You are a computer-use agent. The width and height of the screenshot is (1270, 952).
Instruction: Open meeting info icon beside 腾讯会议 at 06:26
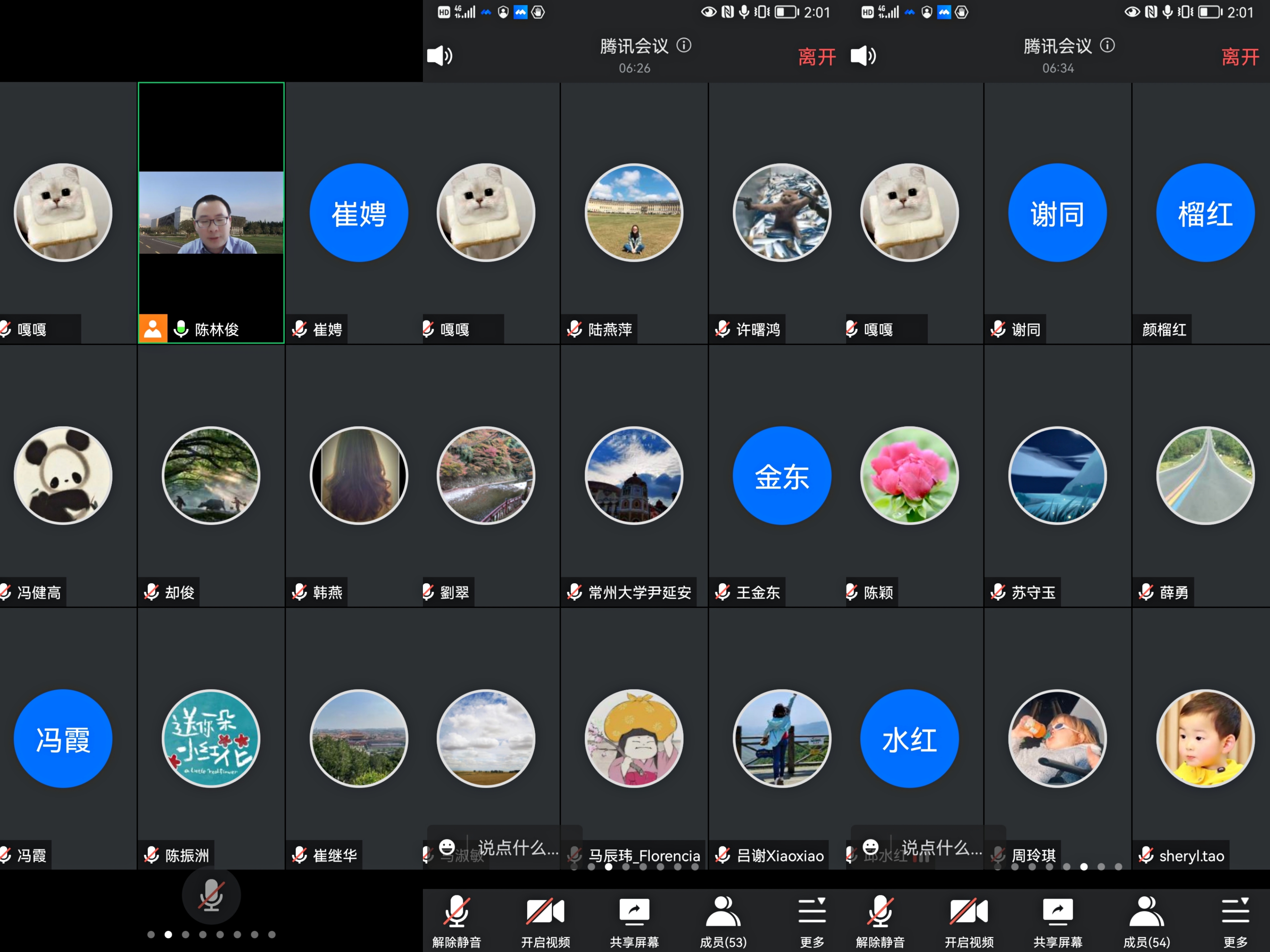pyautogui.click(x=684, y=45)
